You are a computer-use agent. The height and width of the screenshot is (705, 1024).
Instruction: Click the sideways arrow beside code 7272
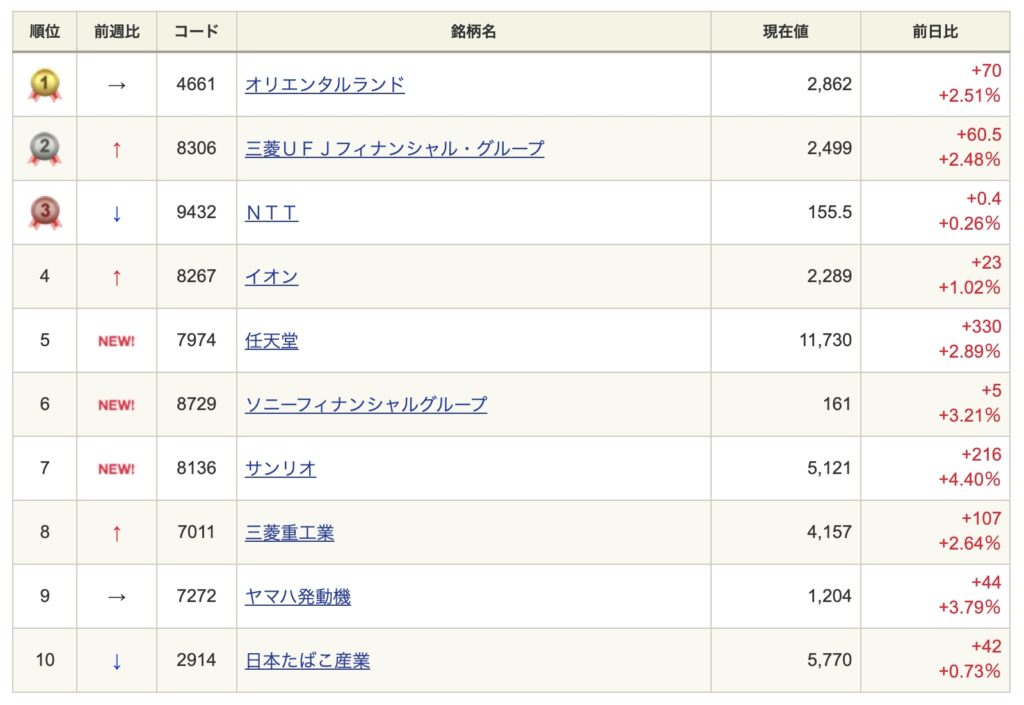[116, 597]
